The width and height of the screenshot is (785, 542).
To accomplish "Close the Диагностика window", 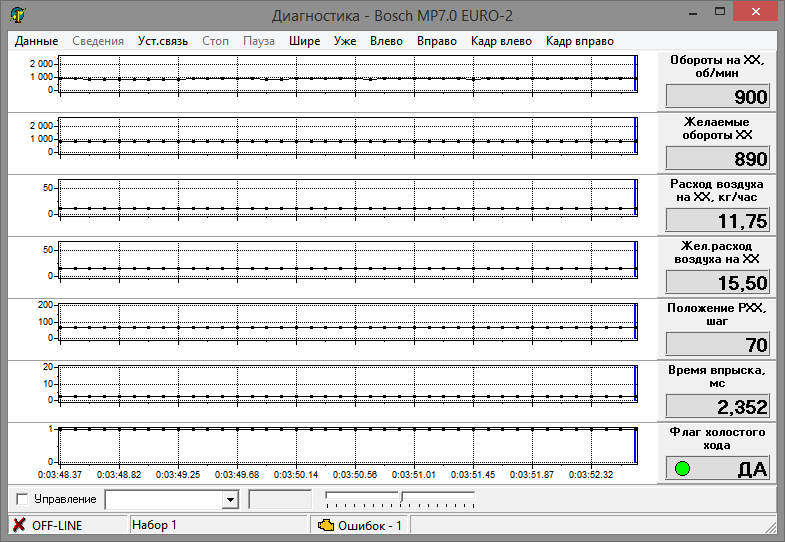I will (x=755, y=12).
